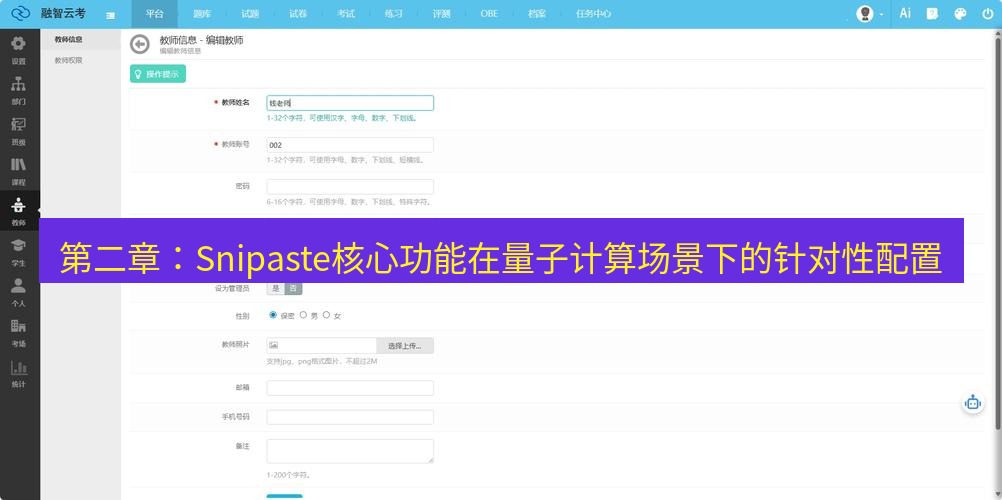Viewport: 1002px width, 500px height.
Task: Click the 教师照片 file path field
Action: click(321, 346)
